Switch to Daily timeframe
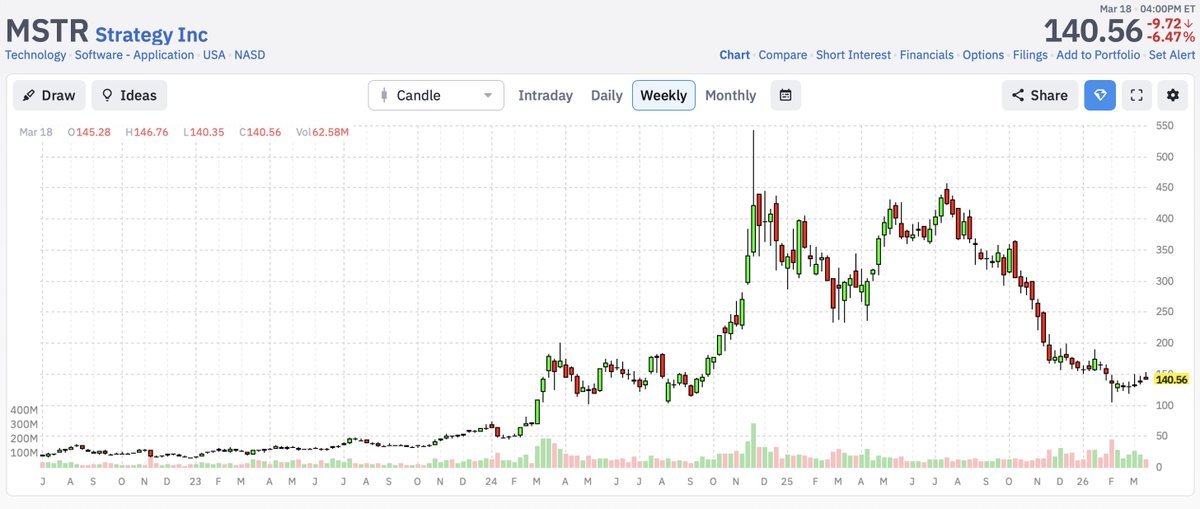The image size is (1200, 509). coord(606,96)
